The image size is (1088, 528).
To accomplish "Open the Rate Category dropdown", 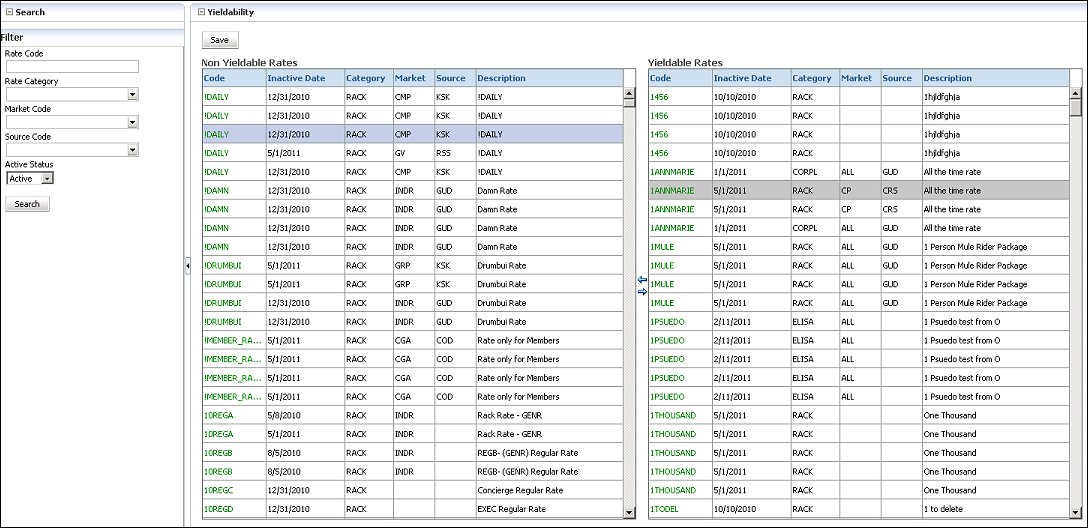I will 132,95.
